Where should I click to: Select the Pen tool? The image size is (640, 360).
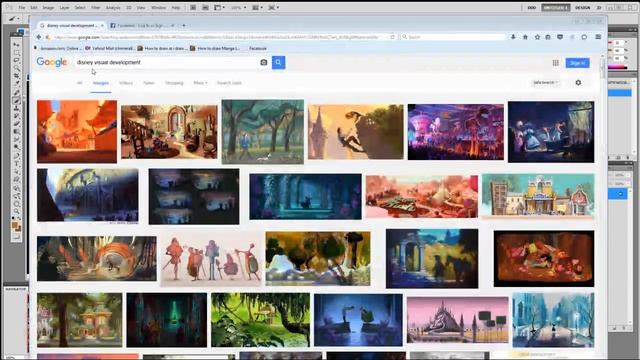click(16, 156)
